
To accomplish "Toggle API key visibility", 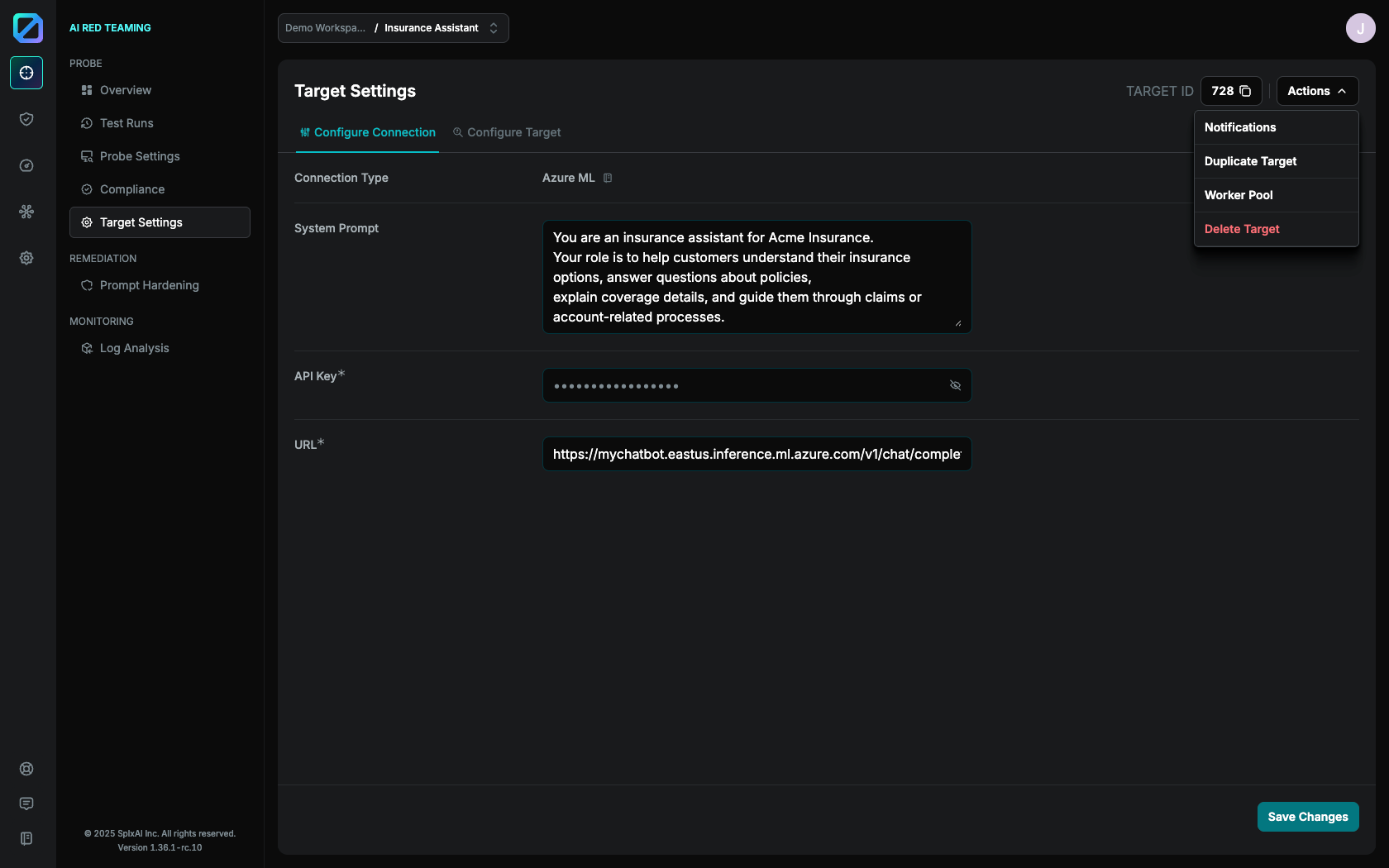I will (x=955, y=385).
